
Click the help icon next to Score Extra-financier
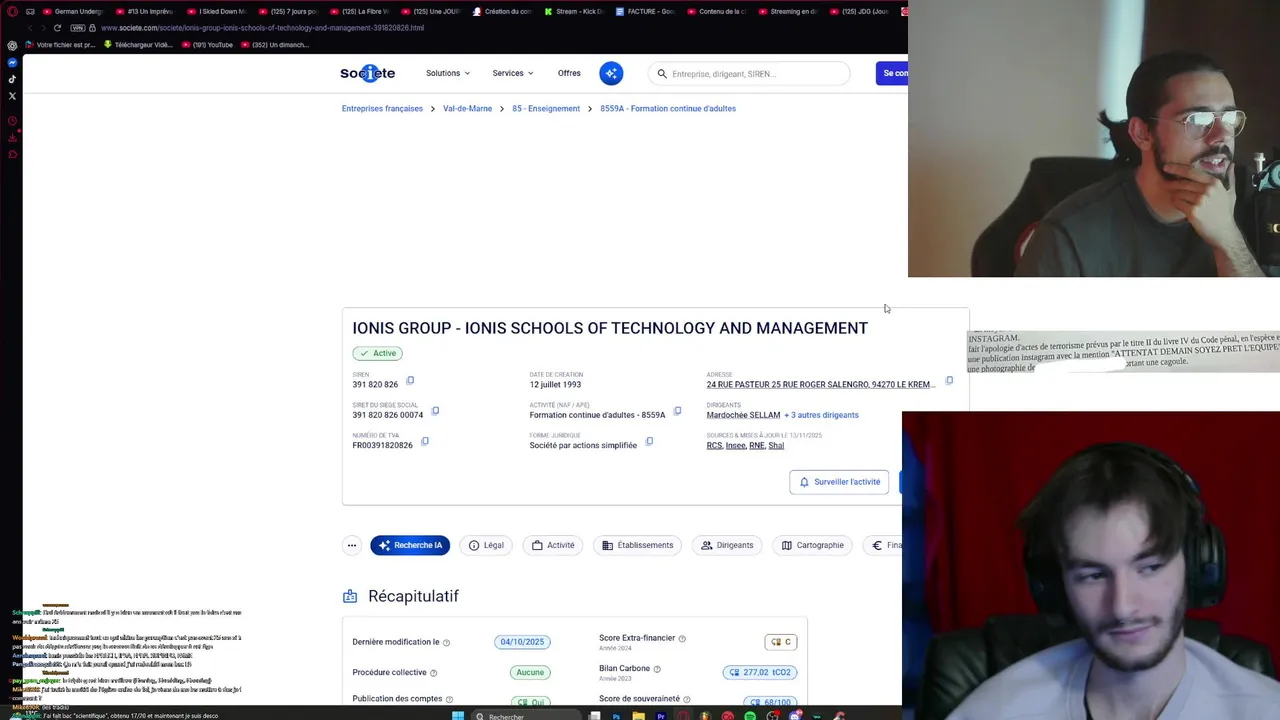click(x=682, y=638)
